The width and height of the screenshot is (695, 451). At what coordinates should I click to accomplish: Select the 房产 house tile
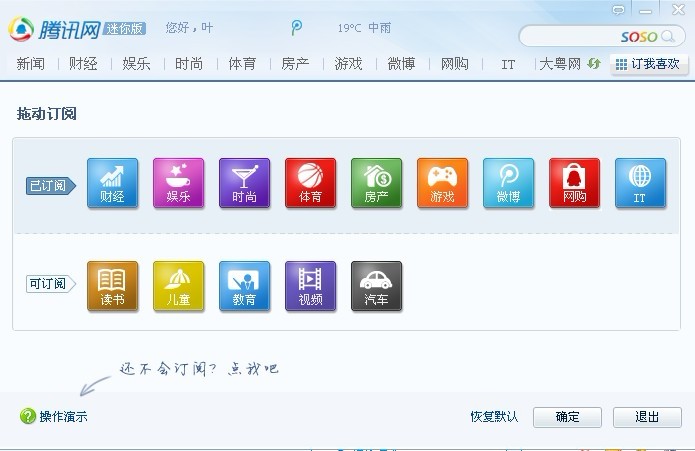coord(377,183)
